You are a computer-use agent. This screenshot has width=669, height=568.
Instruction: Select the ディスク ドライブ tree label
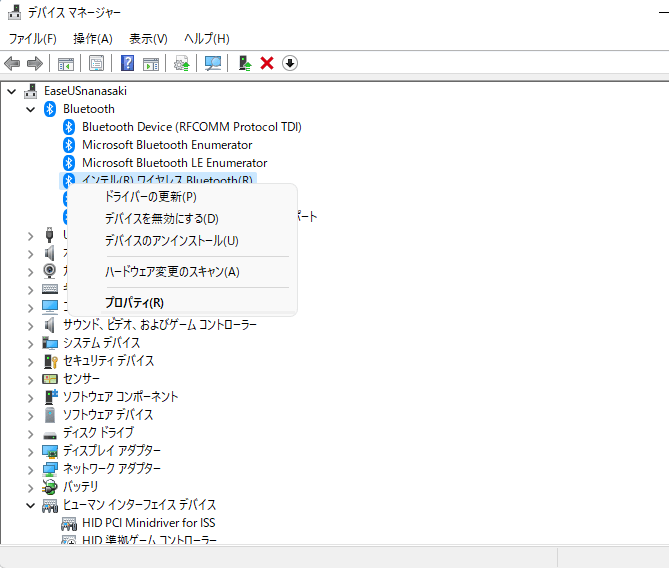98,433
